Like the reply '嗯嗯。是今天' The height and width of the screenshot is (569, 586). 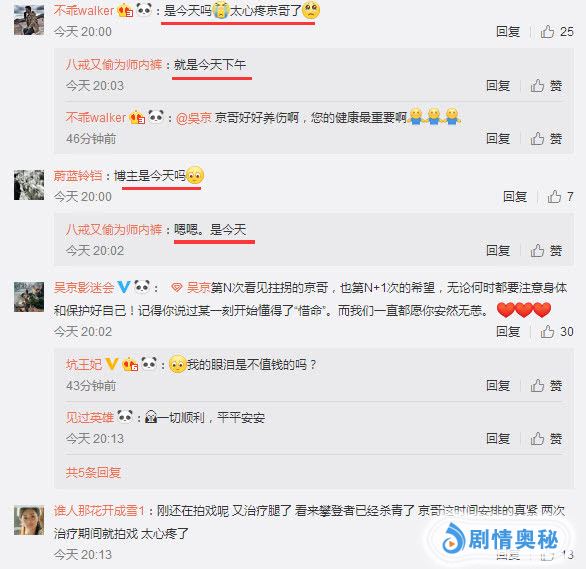tap(546, 251)
